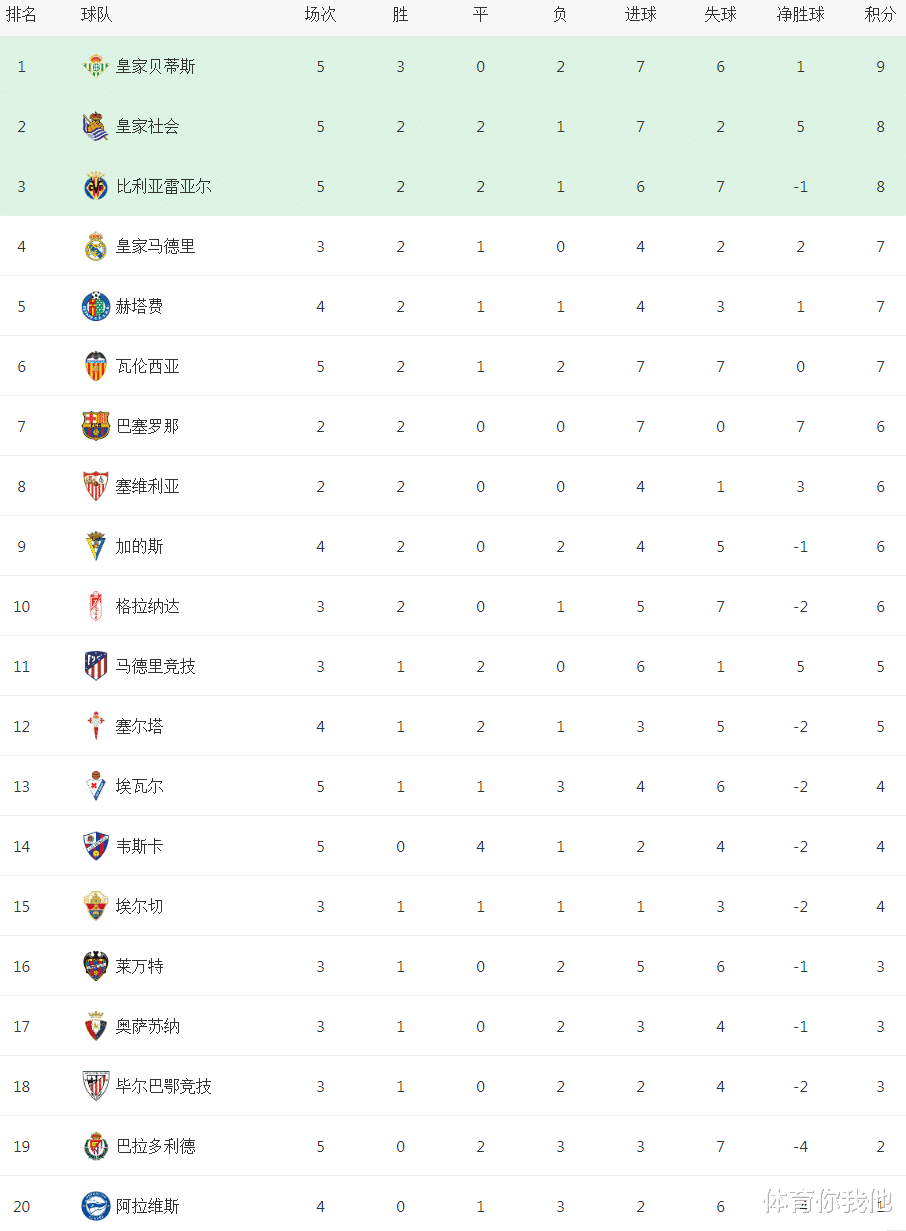Click the Sevilla club crest

96,486
